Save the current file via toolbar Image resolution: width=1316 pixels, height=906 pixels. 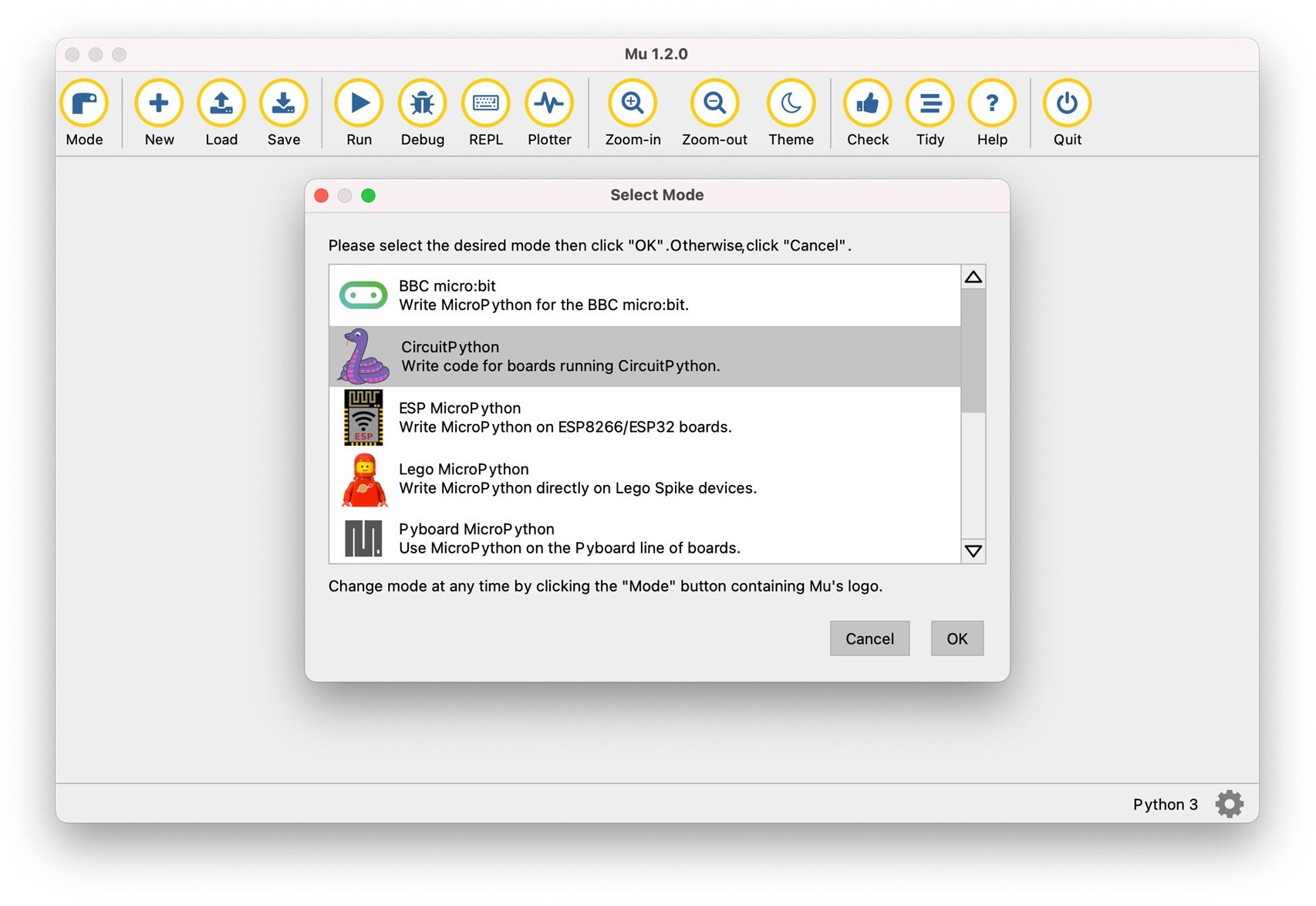point(284,113)
